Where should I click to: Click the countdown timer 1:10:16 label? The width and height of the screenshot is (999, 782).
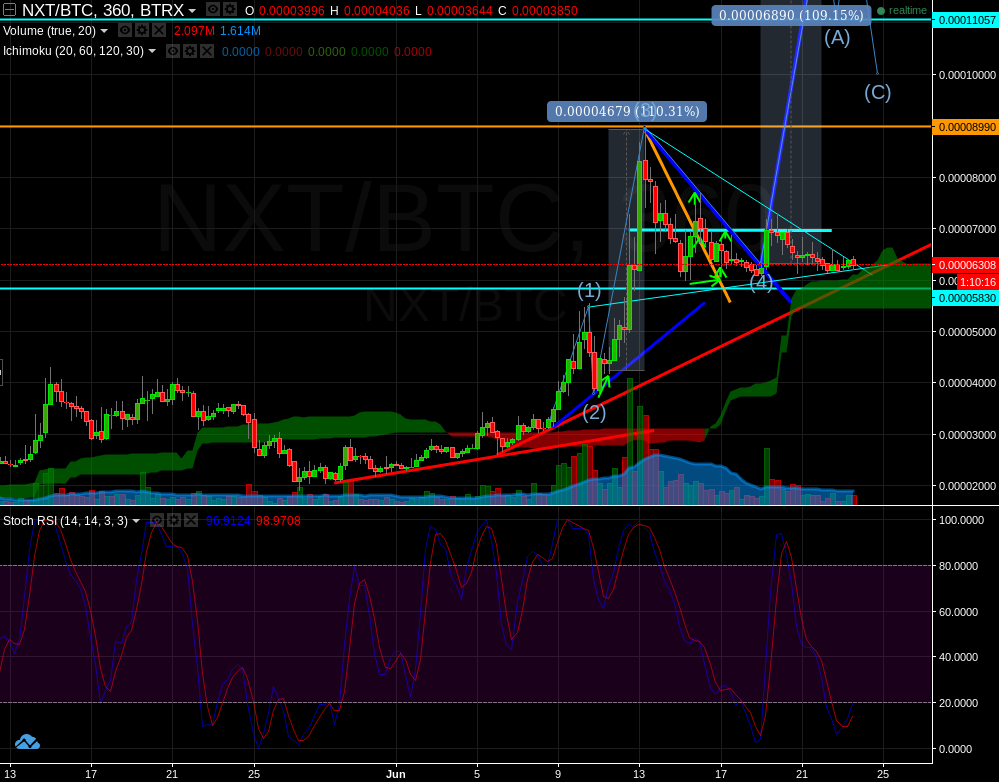pos(977,282)
